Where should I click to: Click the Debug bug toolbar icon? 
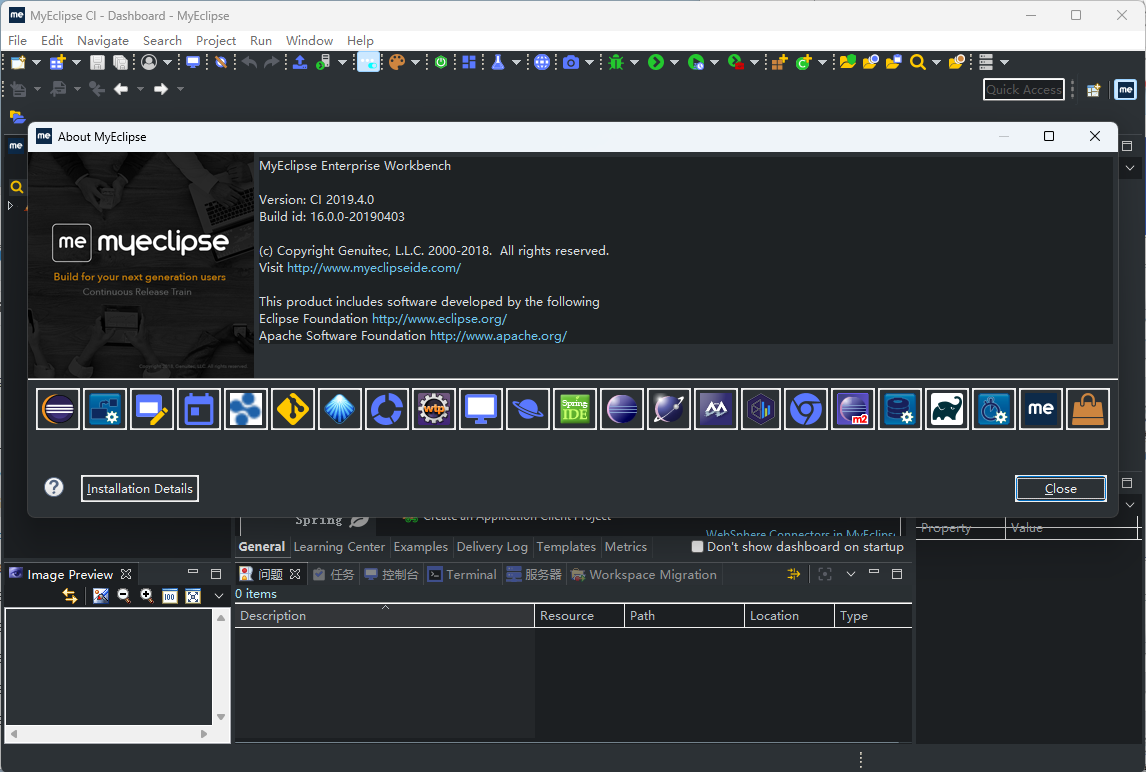tap(616, 63)
